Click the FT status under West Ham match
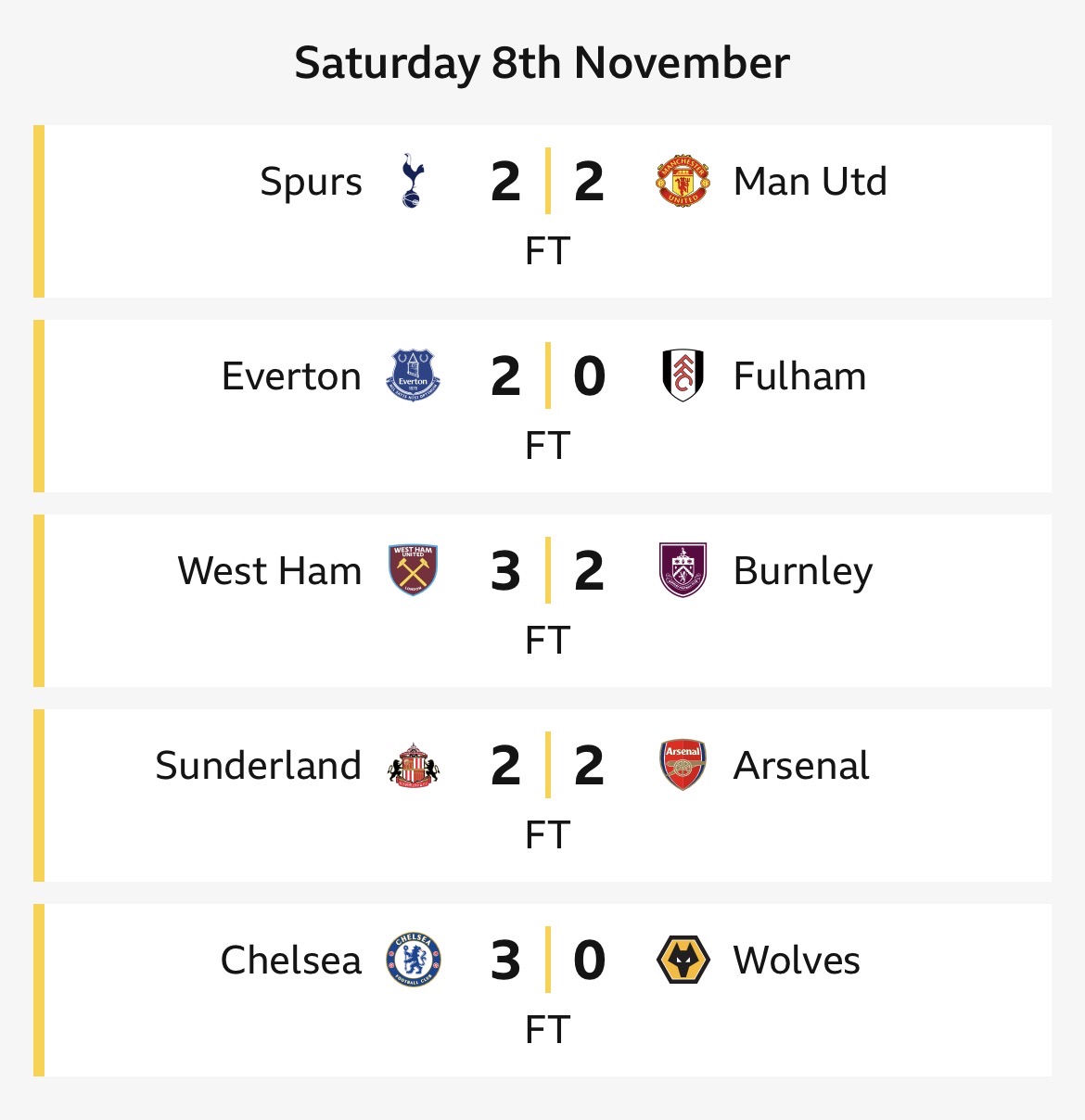Screen dimensions: 1085x1120 pyautogui.click(x=547, y=641)
